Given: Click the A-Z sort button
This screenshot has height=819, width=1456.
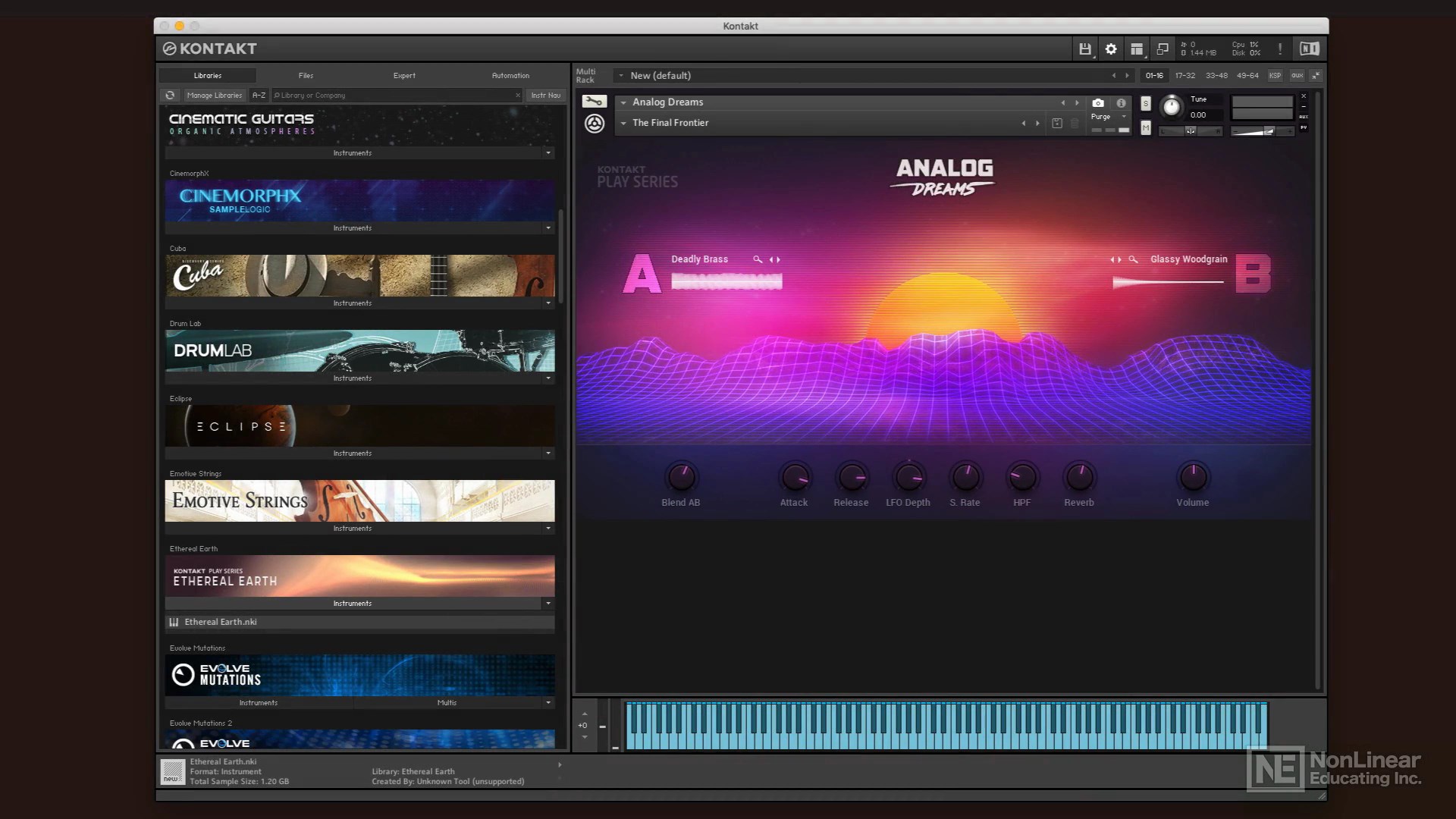Looking at the screenshot, I should click(259, 96).
